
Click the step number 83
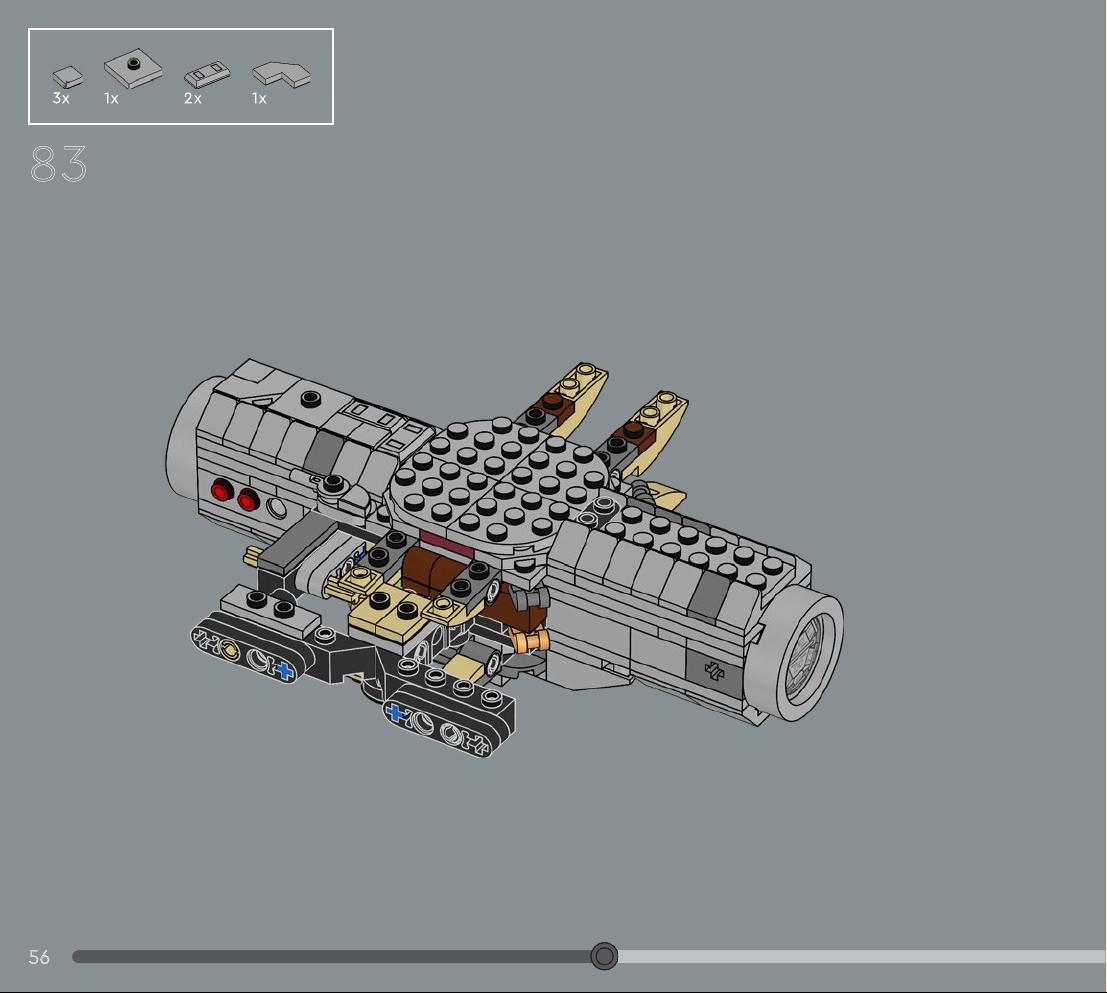pyautogui.click(x=59, y=164)
